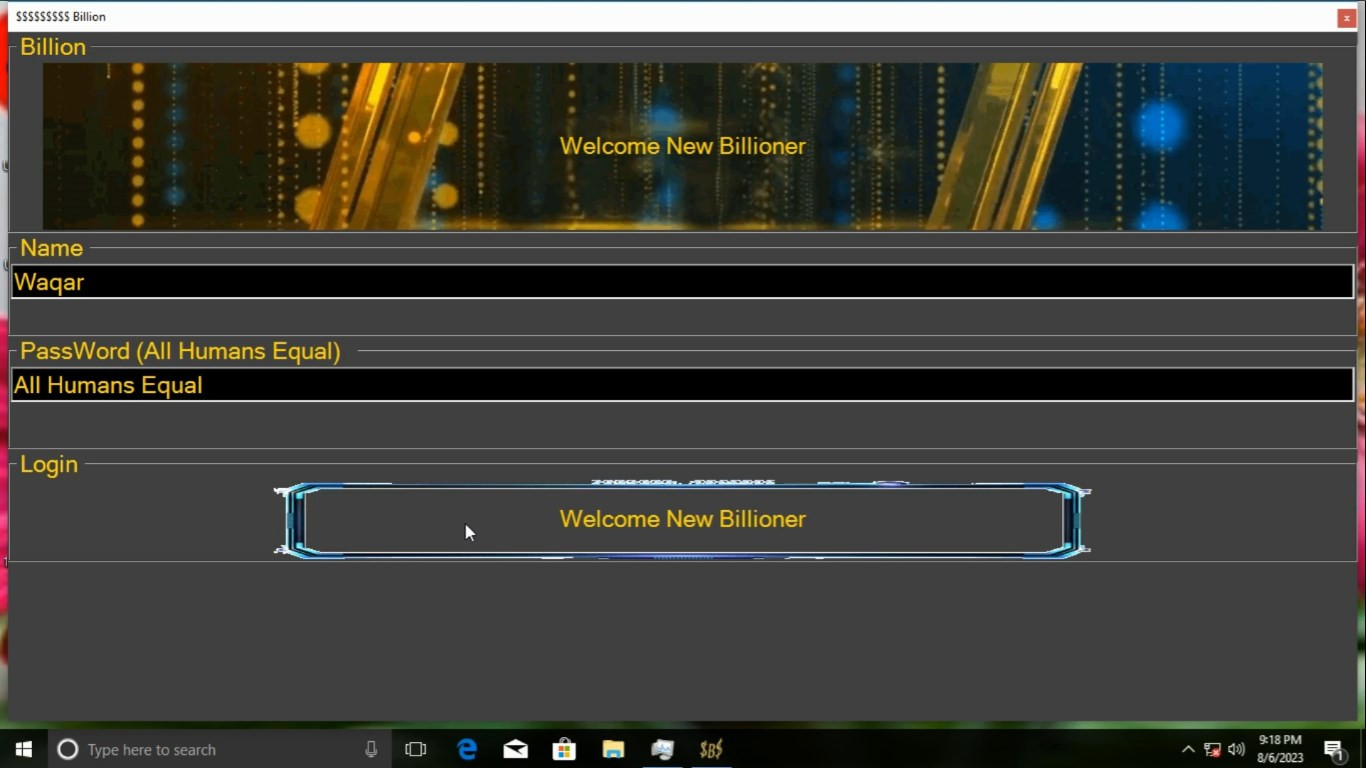This screenshot has height=768, width=1366.
Task: Click the volume speaker tray icon
Action: (1236, 749)
